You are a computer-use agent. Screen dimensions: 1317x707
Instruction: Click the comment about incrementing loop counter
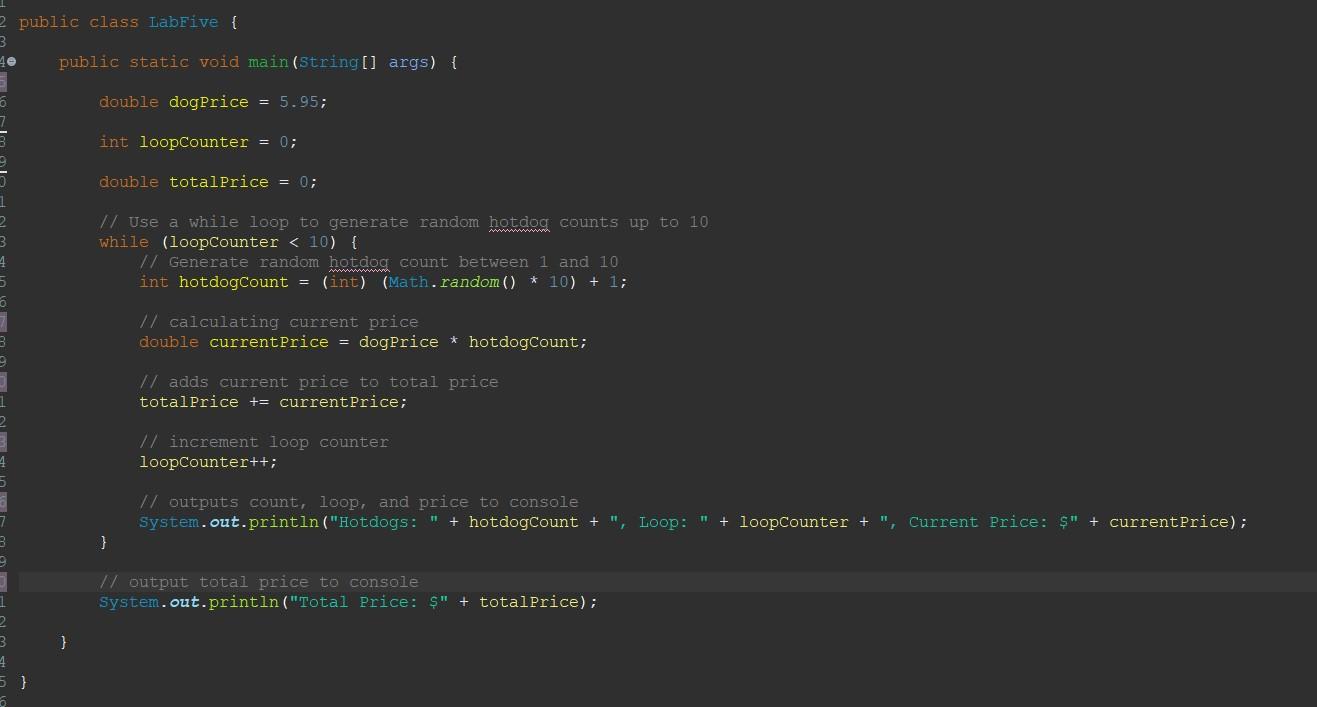pyautogui.click(x=264, y=441)
